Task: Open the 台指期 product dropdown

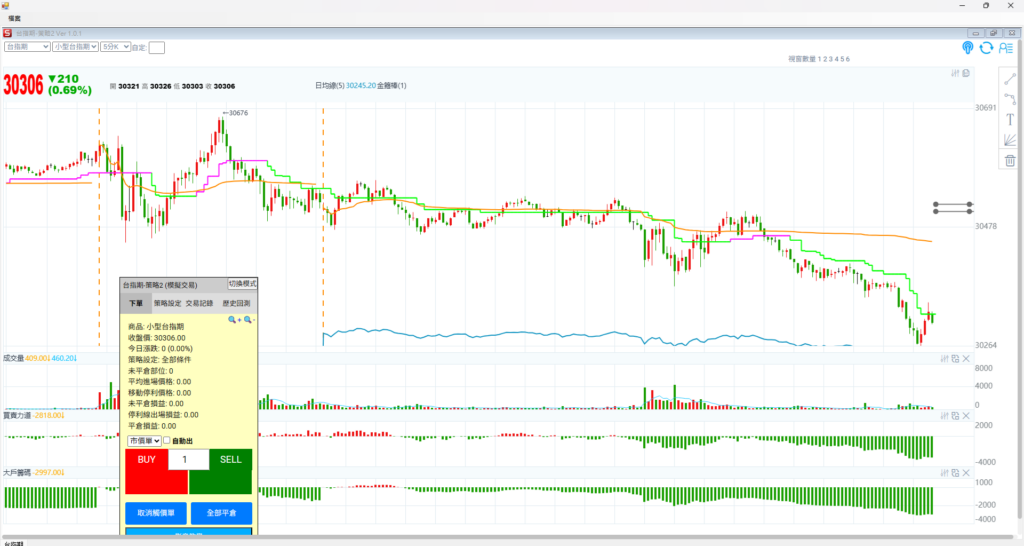Action: (x=27, y=47)
